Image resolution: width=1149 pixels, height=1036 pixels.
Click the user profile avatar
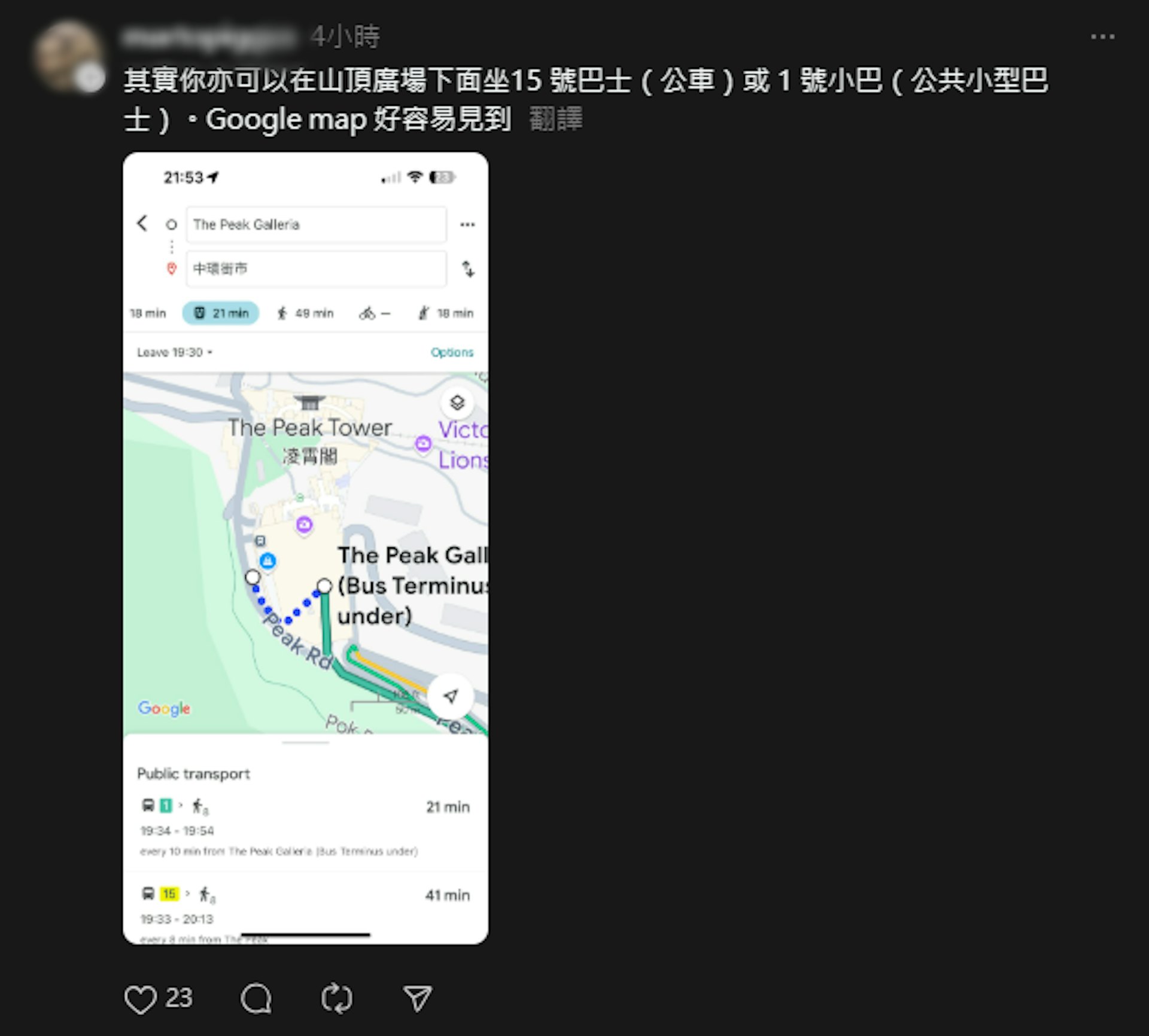pyautogui.click(x=68, y=56)
